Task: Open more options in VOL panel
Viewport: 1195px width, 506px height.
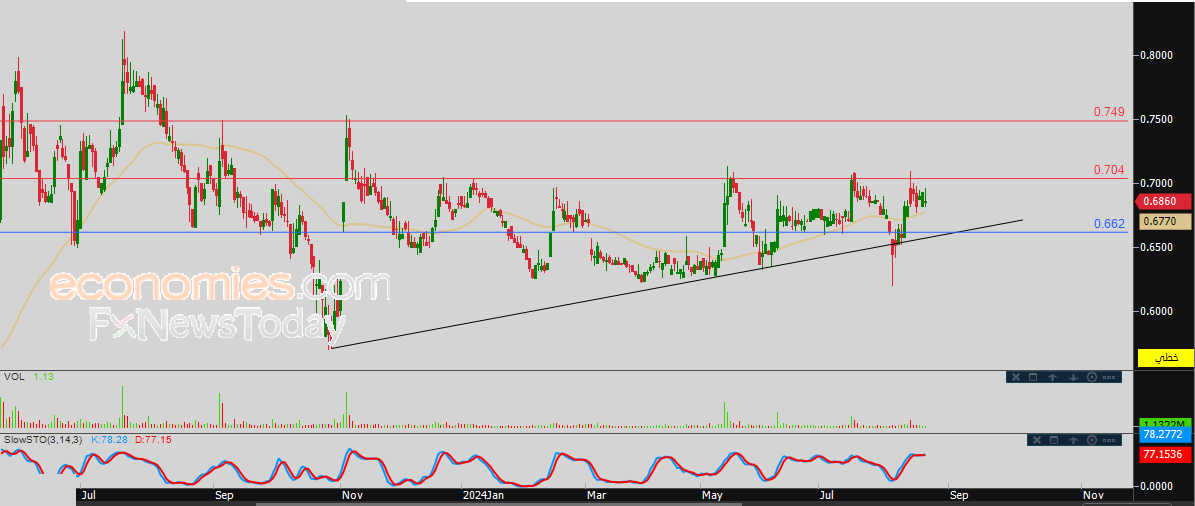Action: tap(1110, 377)
